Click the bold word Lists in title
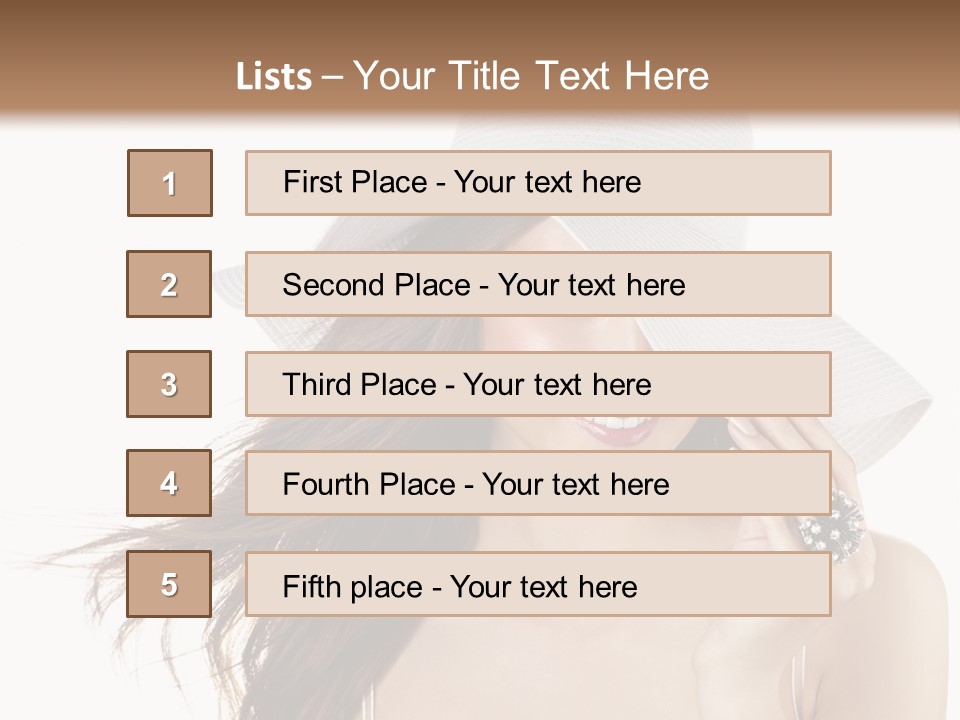This screenshot has width=960, height=720. pyautogui.click(x=274, y=77)
